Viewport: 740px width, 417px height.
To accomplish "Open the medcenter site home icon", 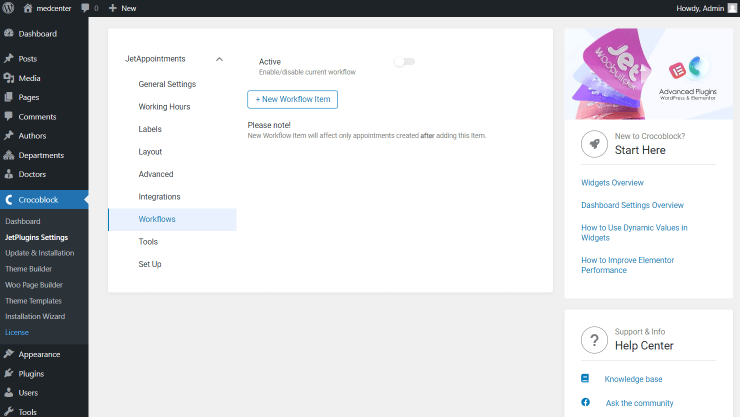I will pyautogui.click(x=28, y=8).
